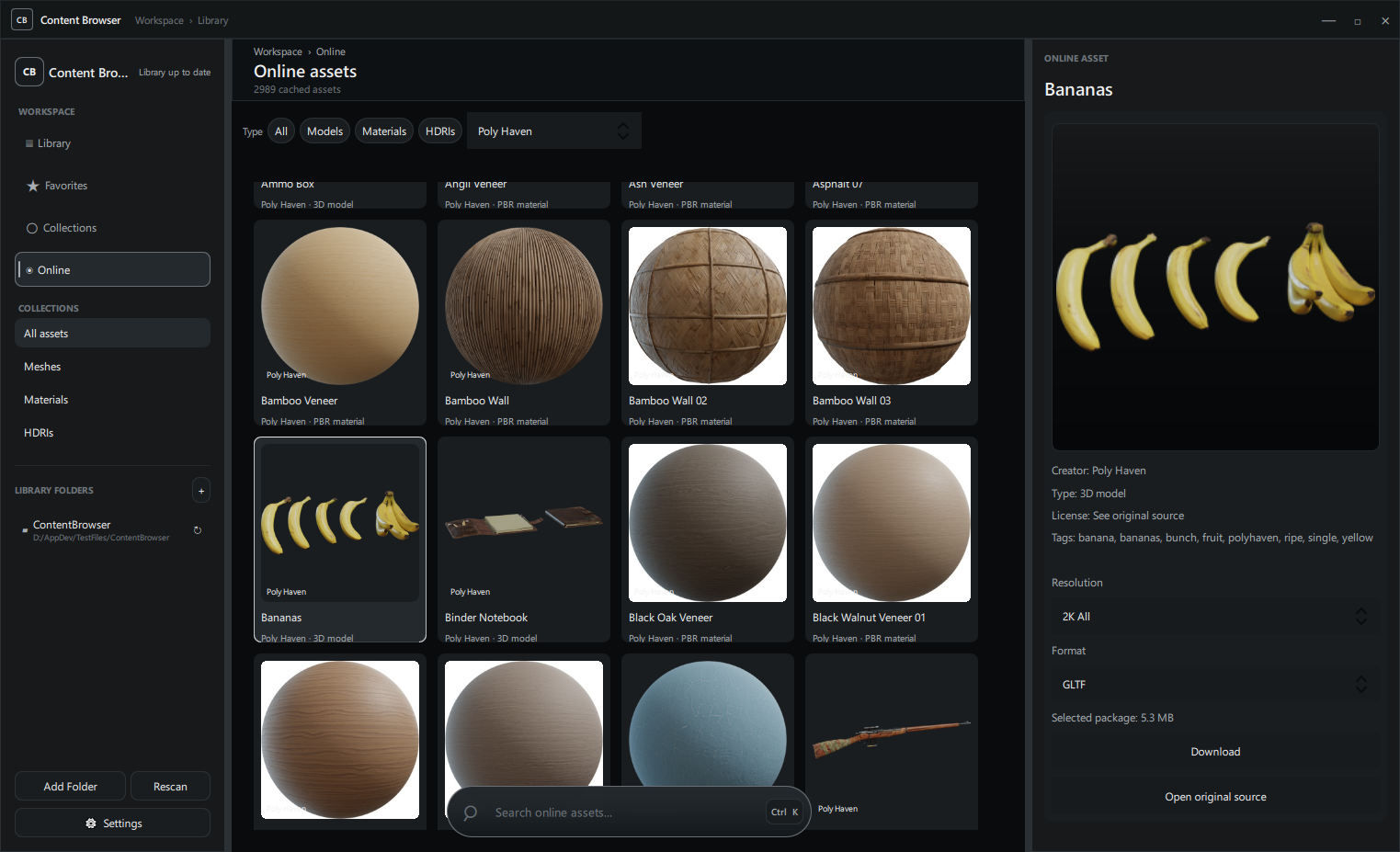Click the magnifier icon in the search bar

(471, 812)
